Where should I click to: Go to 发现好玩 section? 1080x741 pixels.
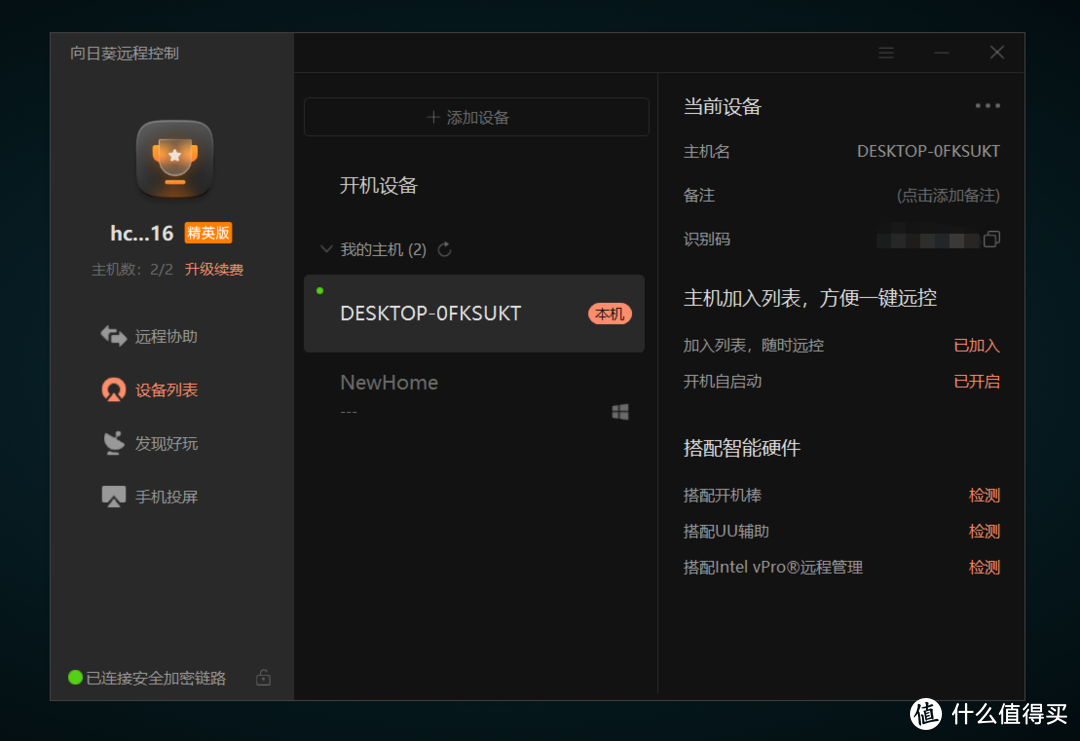pyautogui.click(x=149, y=443)
